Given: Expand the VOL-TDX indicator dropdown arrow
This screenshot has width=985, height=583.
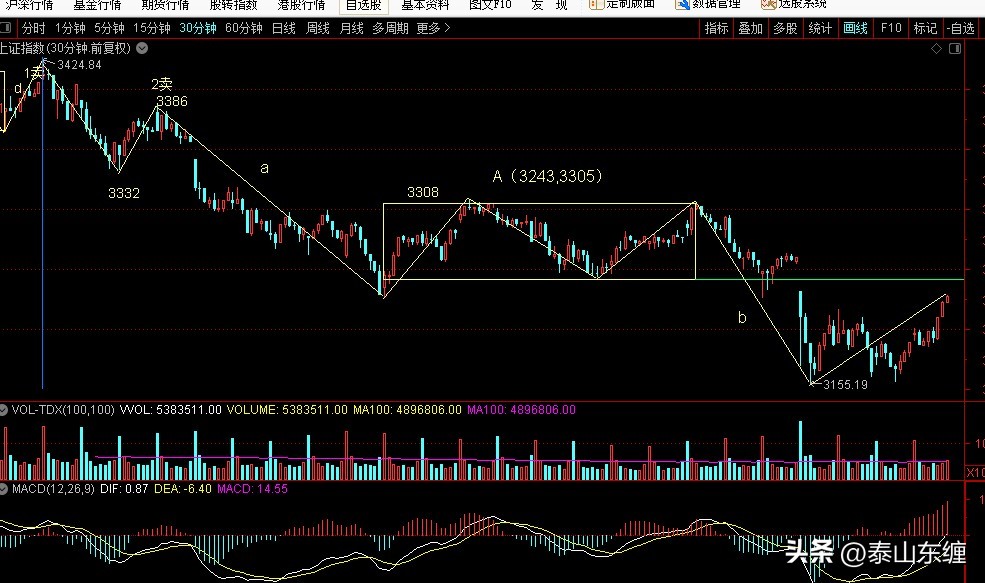Looking at the screenshot, I should point(4,410).
